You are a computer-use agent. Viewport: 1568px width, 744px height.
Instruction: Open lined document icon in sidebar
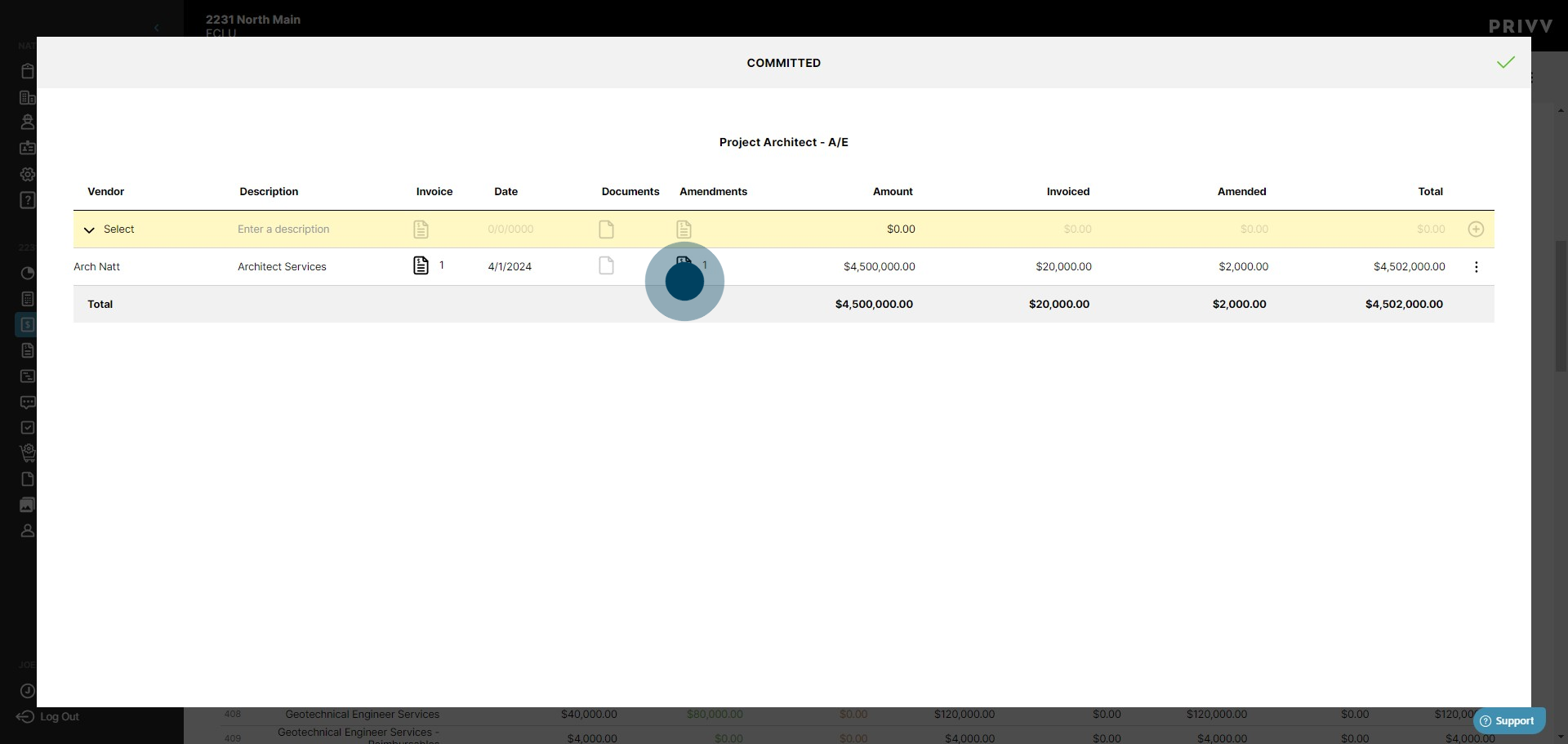[27, 350]
